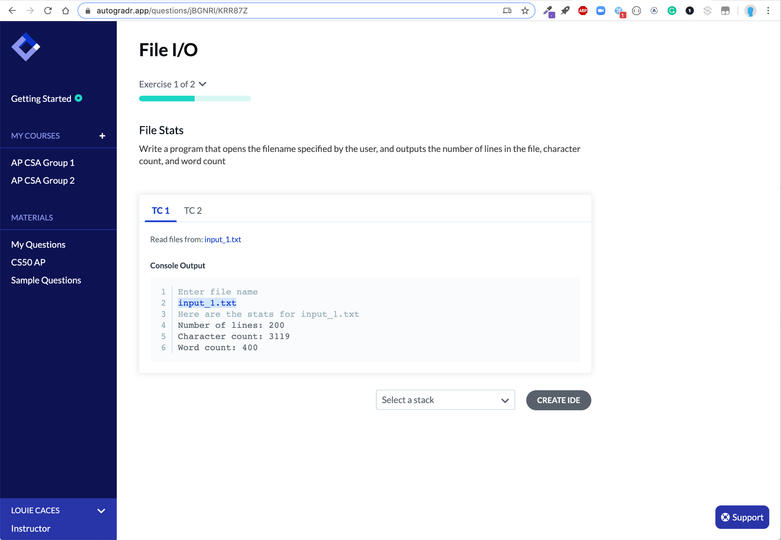The width and height of the screenshot is (781, 540).
Task: Open the grid tab manager extension
Action: point(725,10)
